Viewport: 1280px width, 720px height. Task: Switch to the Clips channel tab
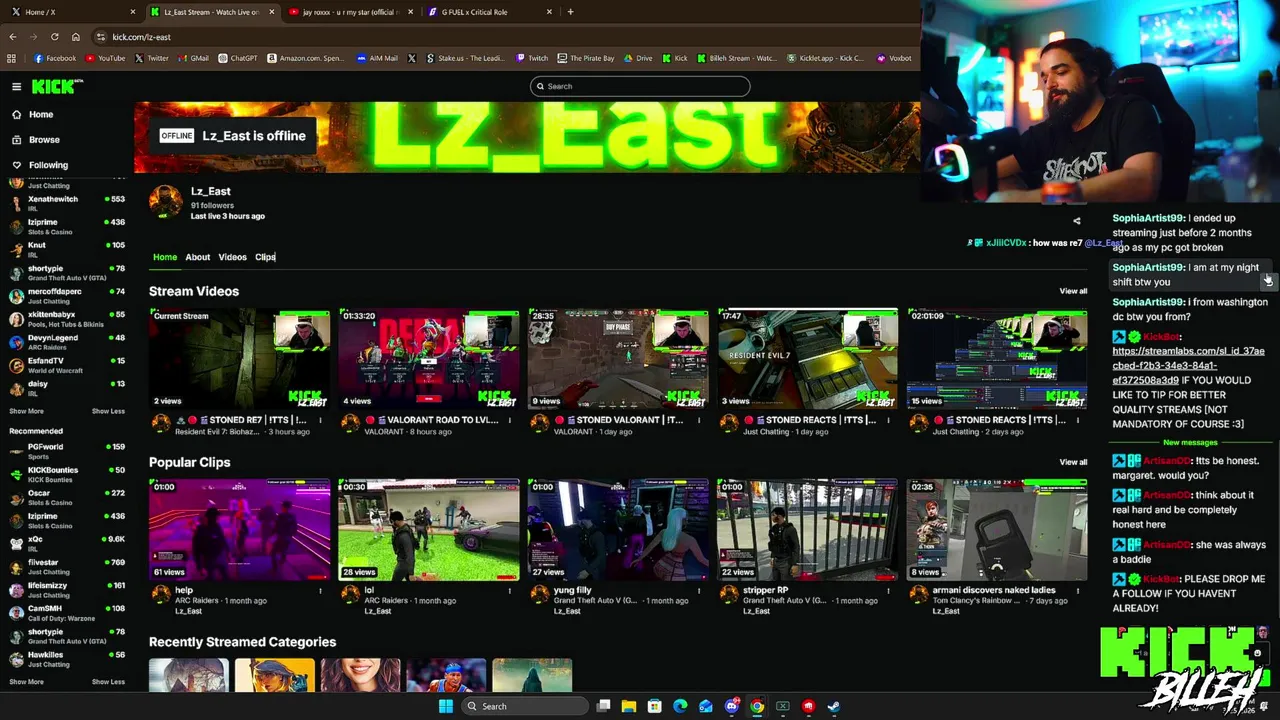(x=265, y=257)
